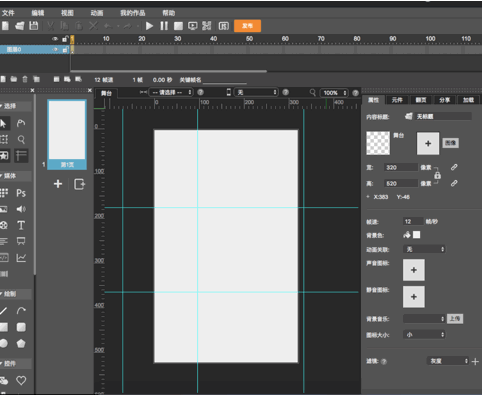Click the heart widget icon

tap(21, 380)
